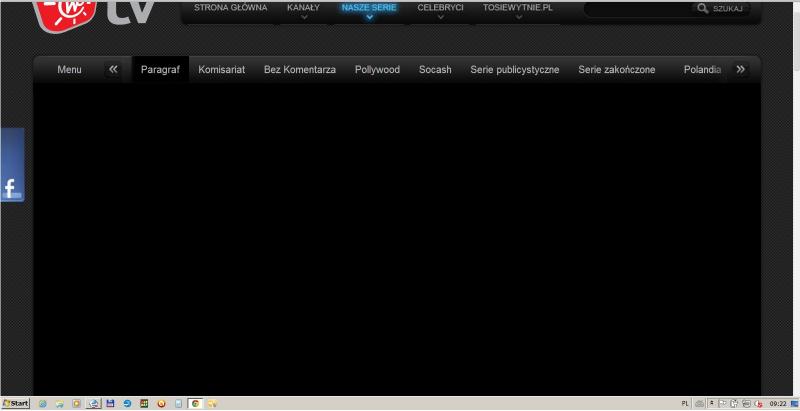
Task: Click into the search input field
Action: pos(635,9)
